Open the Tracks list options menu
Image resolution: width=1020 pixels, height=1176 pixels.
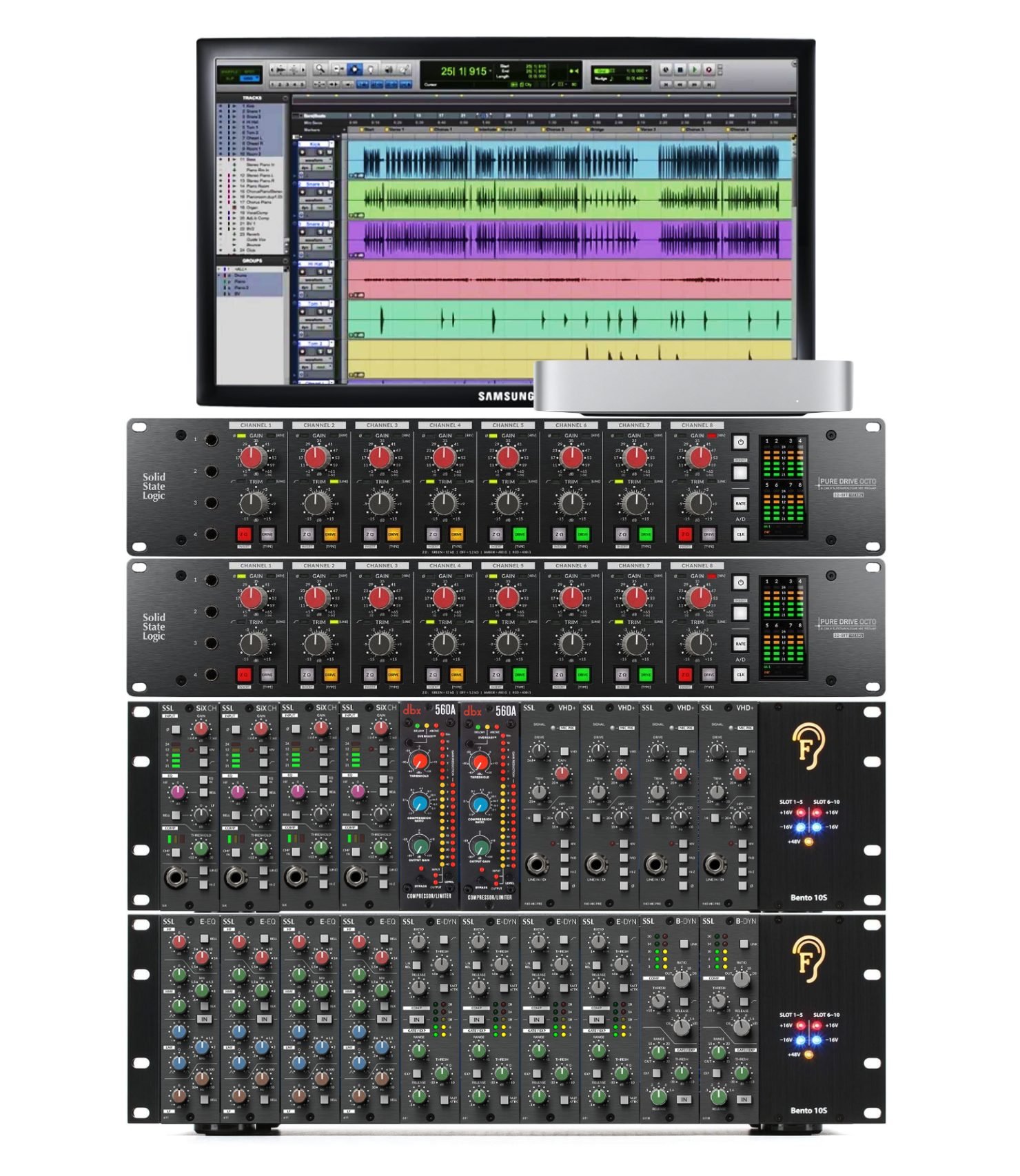point(285,99)
